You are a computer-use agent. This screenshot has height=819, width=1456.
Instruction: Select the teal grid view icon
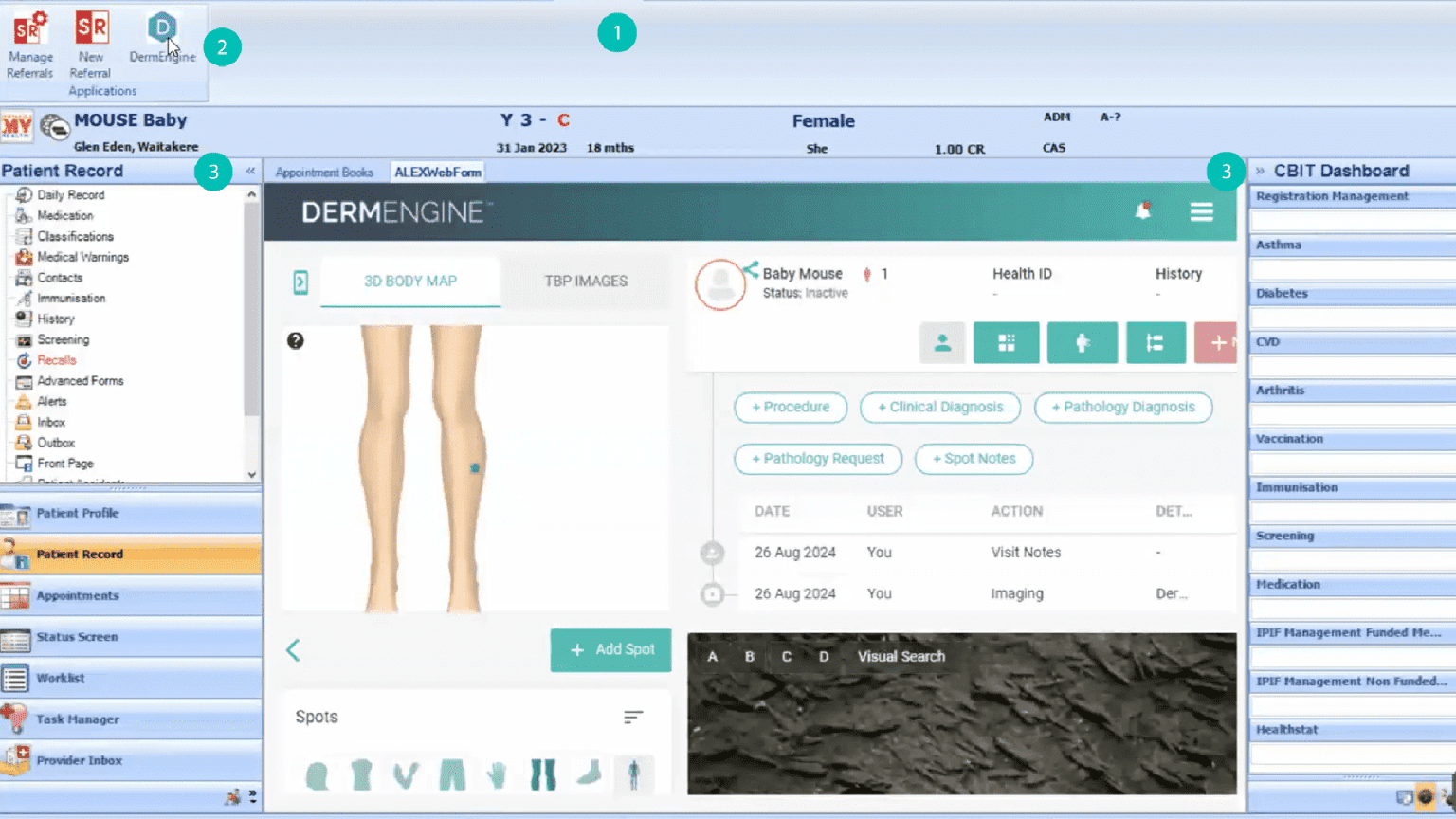coord(1006,342)
